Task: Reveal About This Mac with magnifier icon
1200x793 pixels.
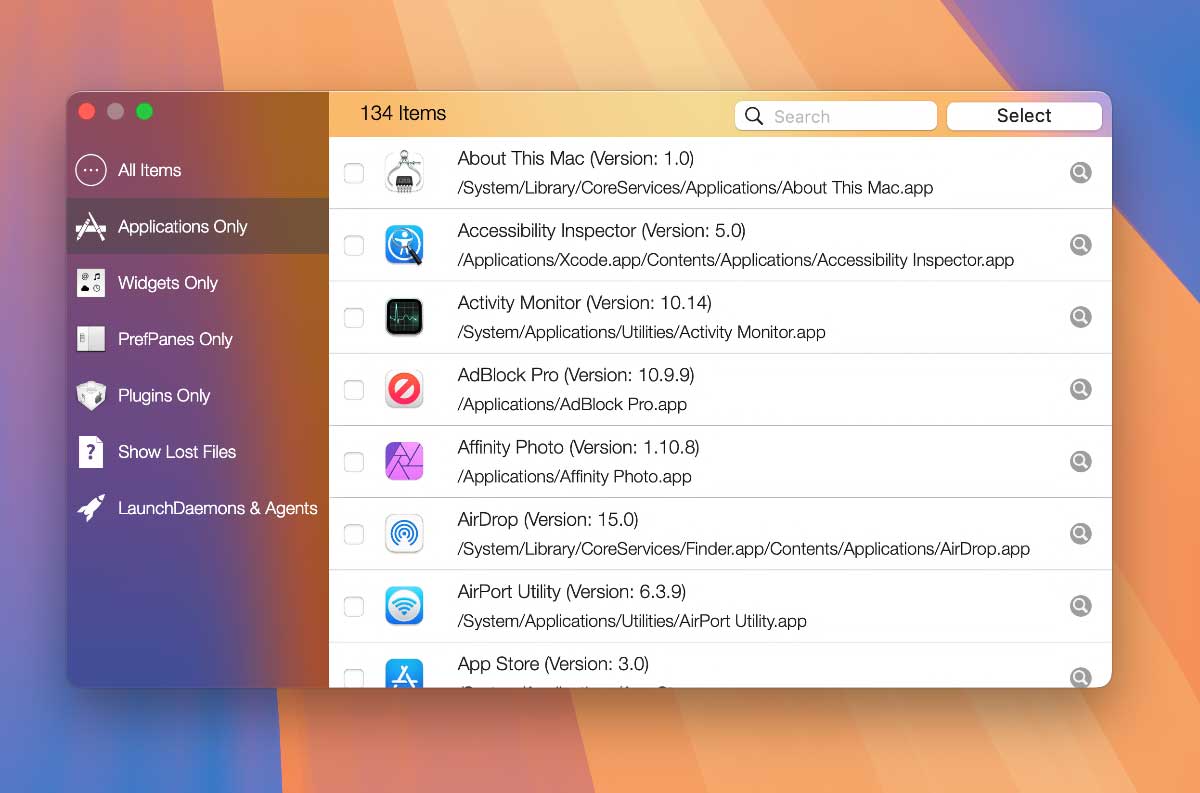Action: [x=1080, y=173]
